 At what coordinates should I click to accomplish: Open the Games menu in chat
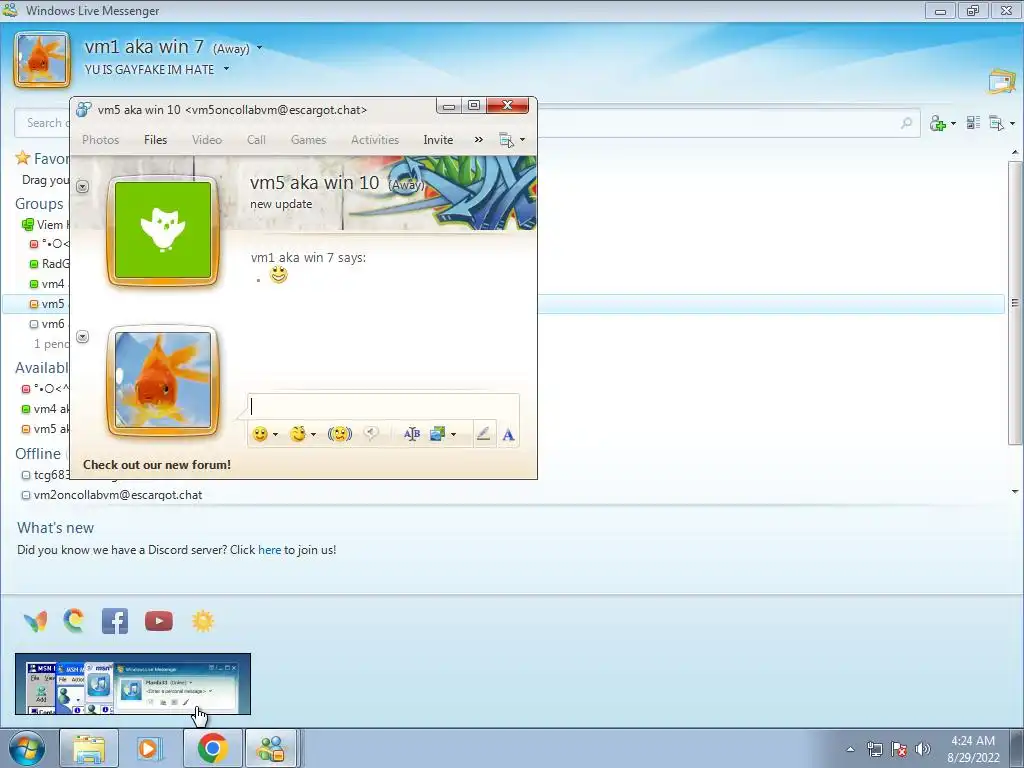(x=308, y=140)
